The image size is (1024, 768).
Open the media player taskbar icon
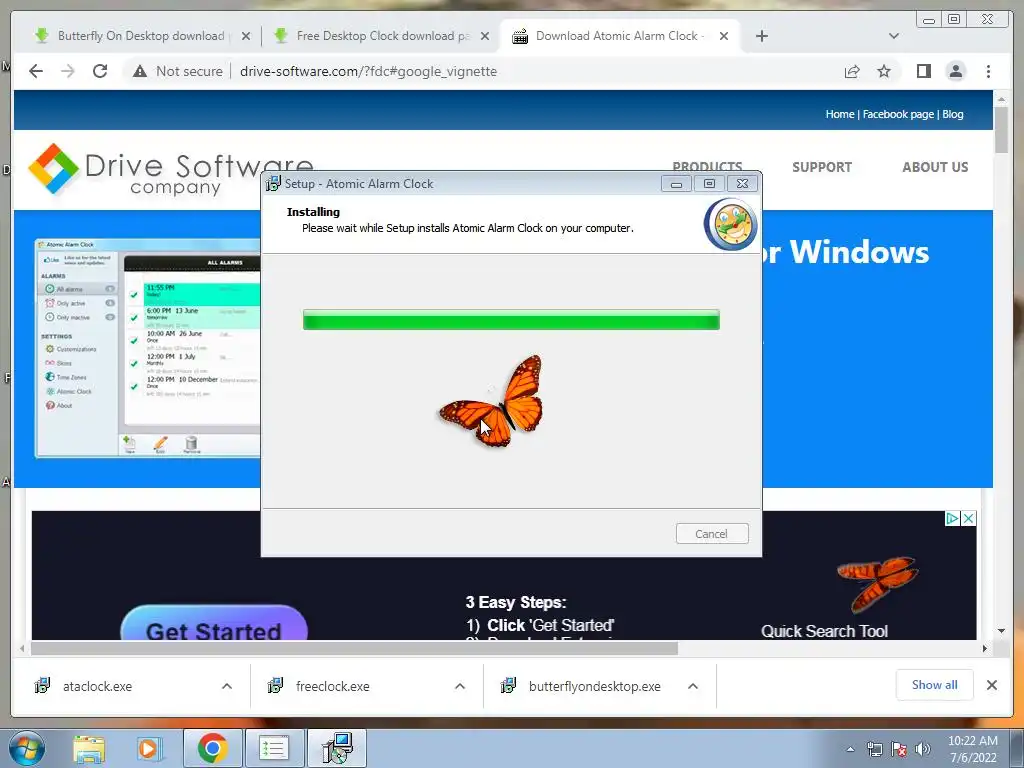click(149, 749)
